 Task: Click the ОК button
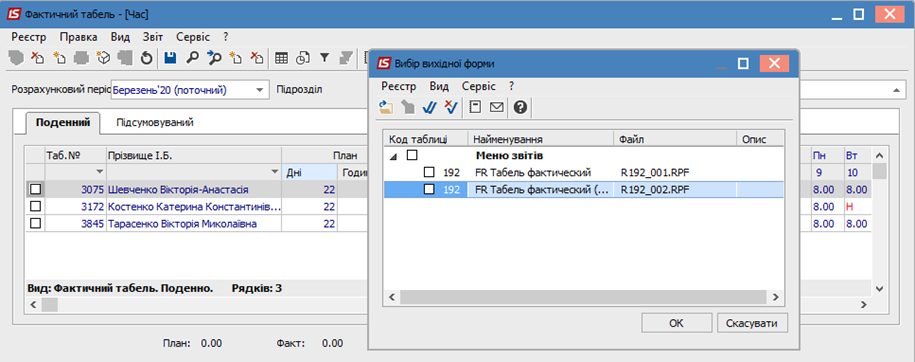676,323
